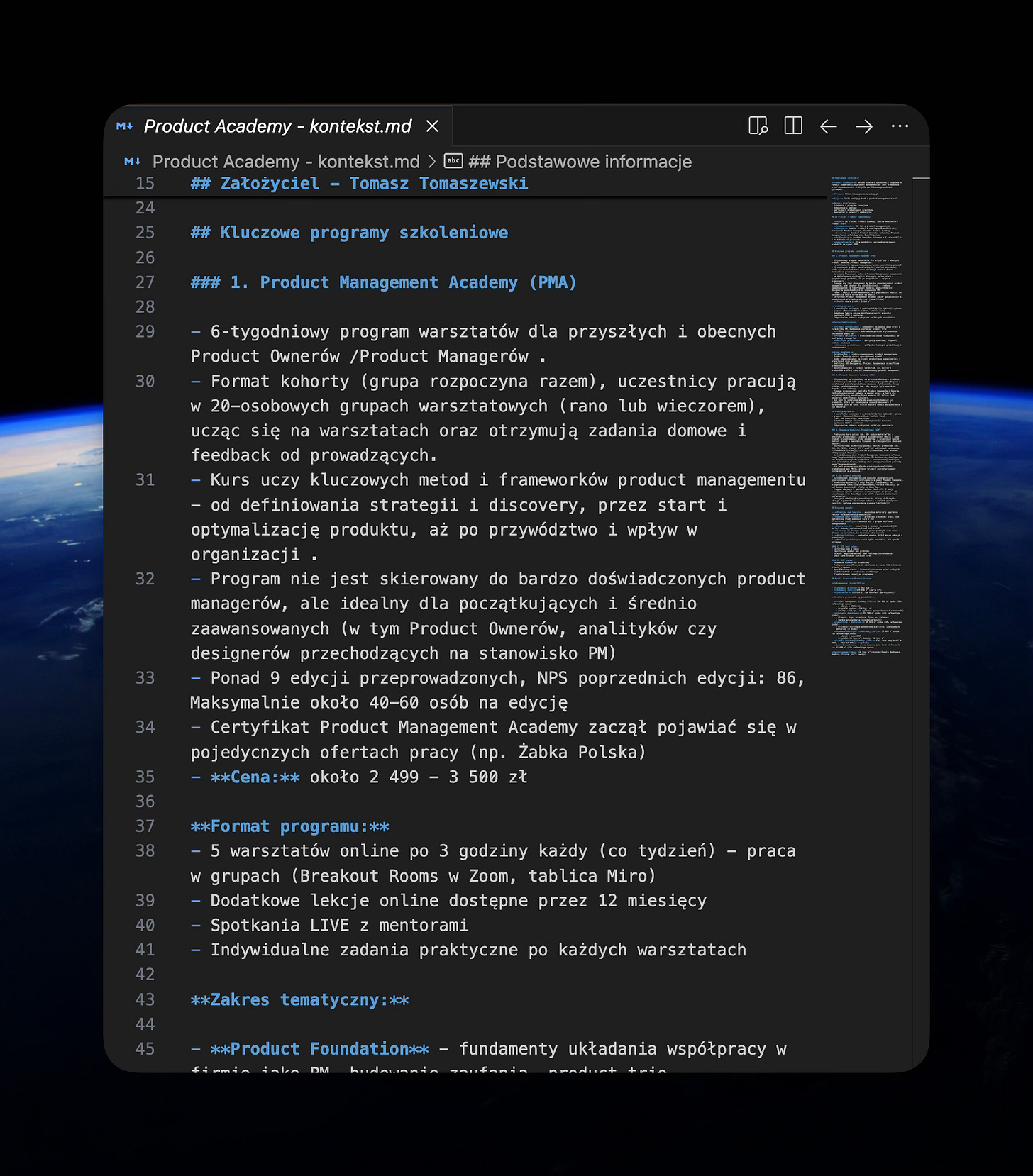Click the text 'Certyfikat Product Management Academy'
Screen dimensions: 1033x1176
[394, 728]
